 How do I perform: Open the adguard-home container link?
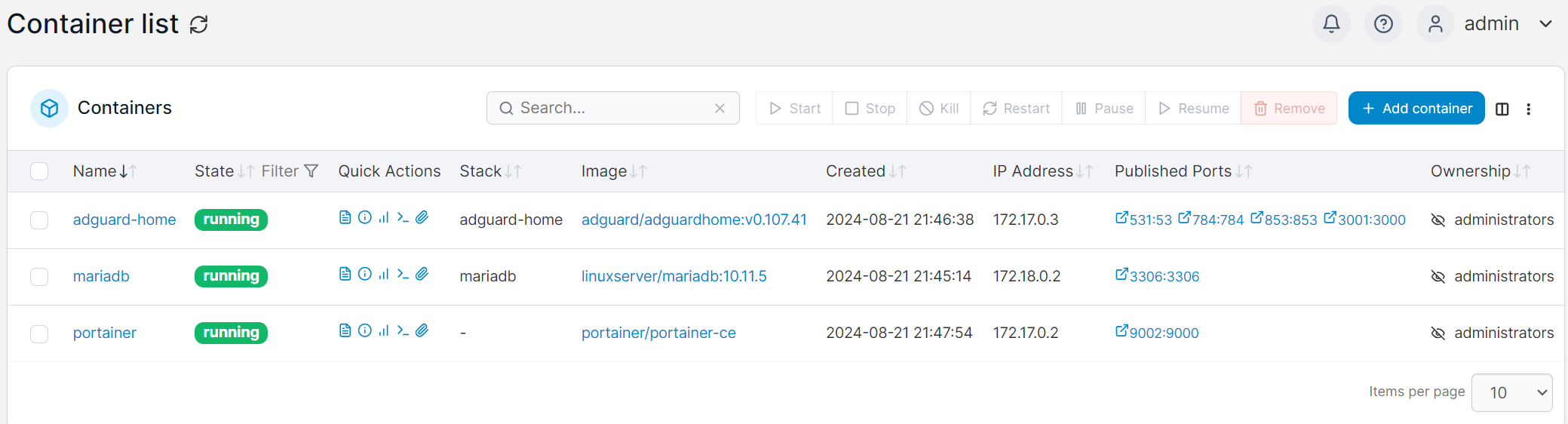point(124,220)
